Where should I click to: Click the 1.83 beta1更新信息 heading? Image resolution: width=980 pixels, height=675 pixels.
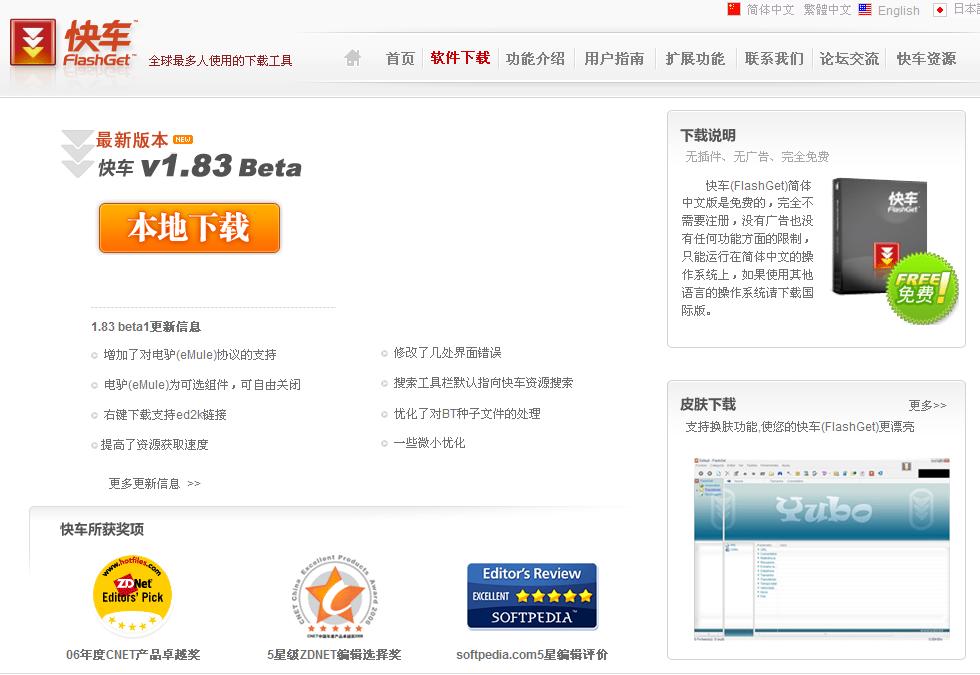[146, 327]
